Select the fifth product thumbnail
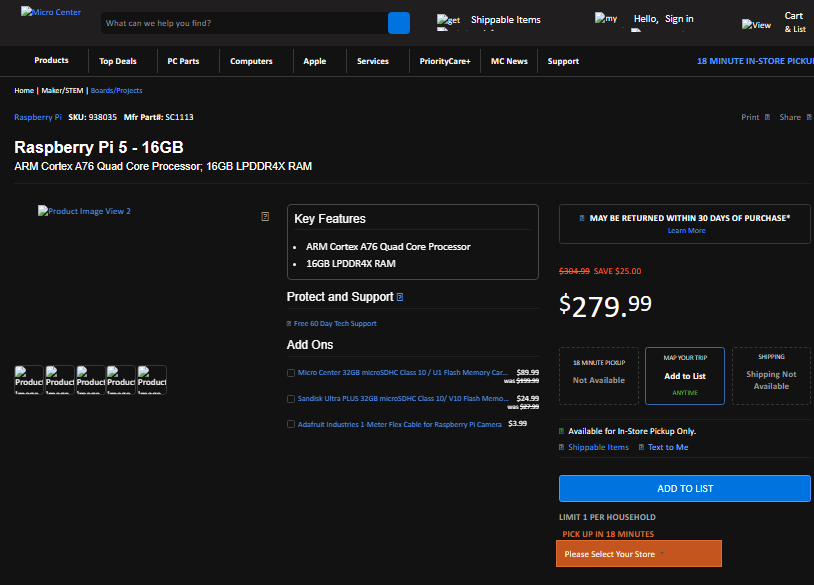The image size is (814, 585). pyautogui.click(x=152, y=380)
